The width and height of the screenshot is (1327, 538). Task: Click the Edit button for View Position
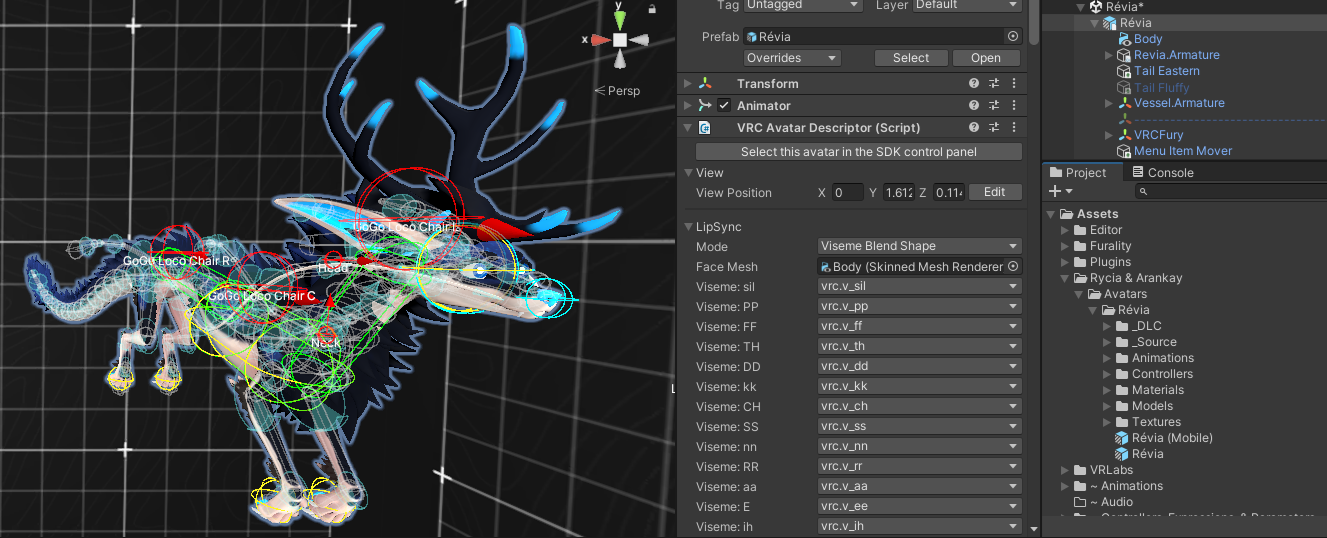click(994, 193)
